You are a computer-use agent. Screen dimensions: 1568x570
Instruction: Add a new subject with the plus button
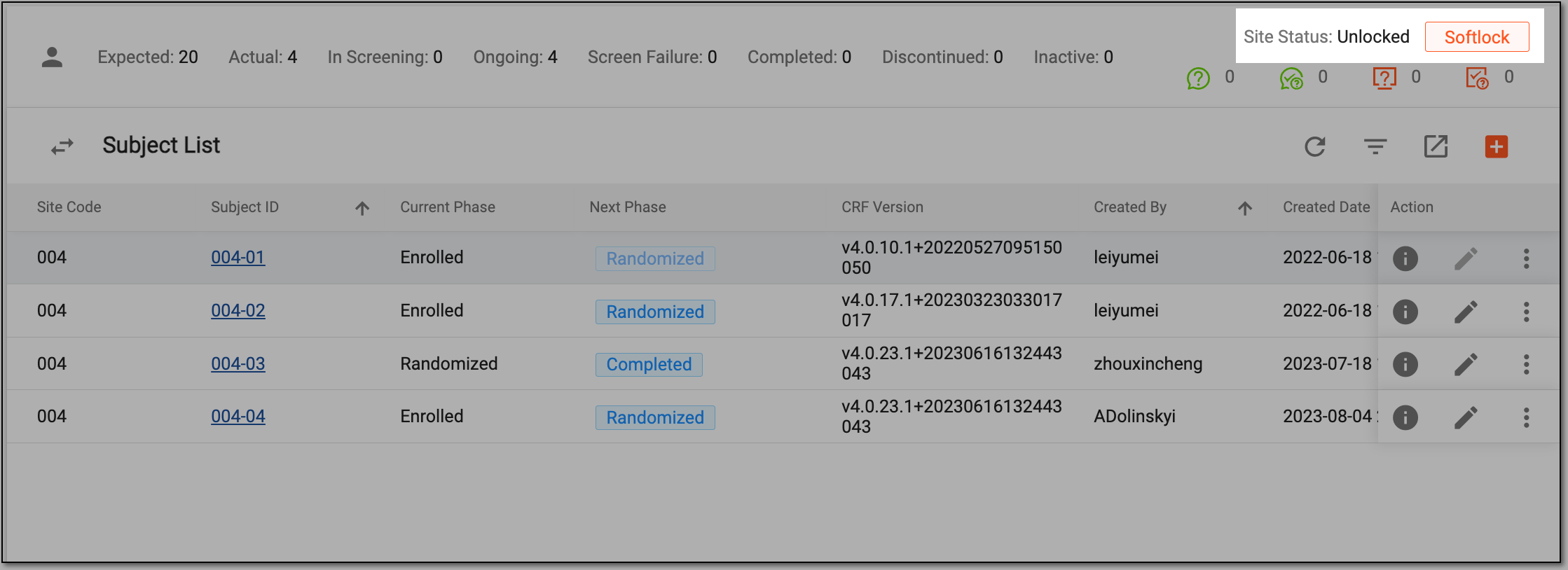(x=1497, y=146)
